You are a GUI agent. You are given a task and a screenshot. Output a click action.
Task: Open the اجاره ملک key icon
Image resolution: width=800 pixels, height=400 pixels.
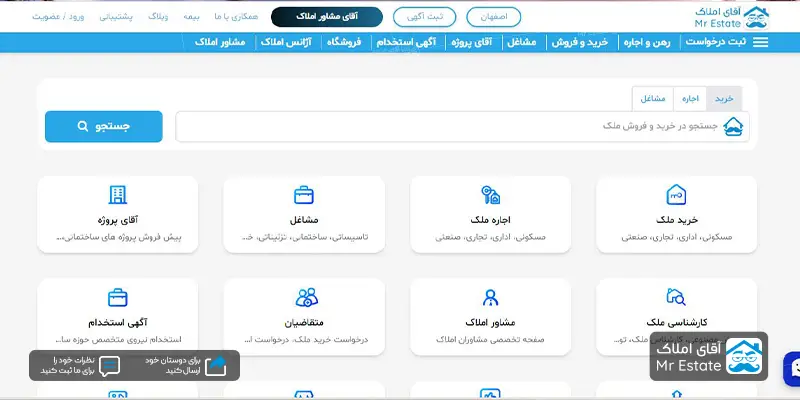pyautogui.click(x=490, y=194)
